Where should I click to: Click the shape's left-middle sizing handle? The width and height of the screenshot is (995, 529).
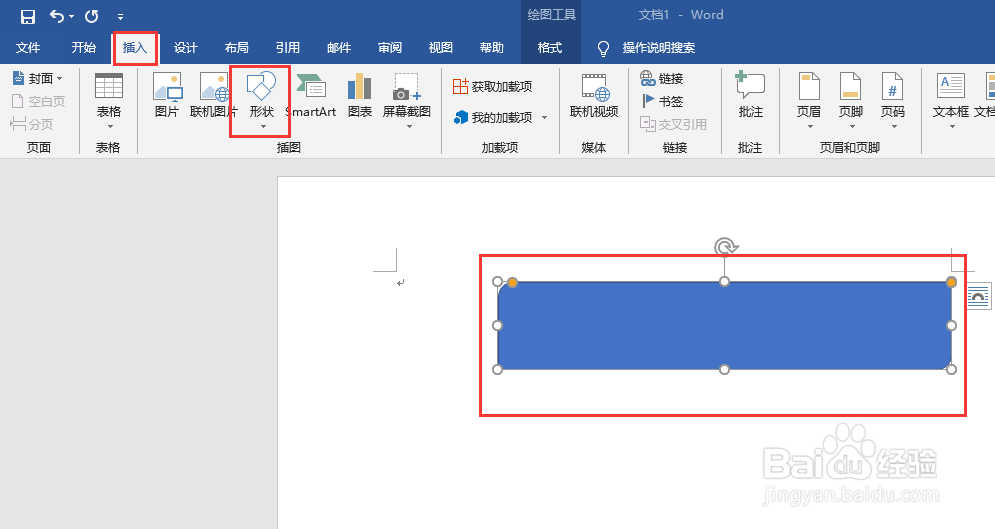(x=498, y=325)
